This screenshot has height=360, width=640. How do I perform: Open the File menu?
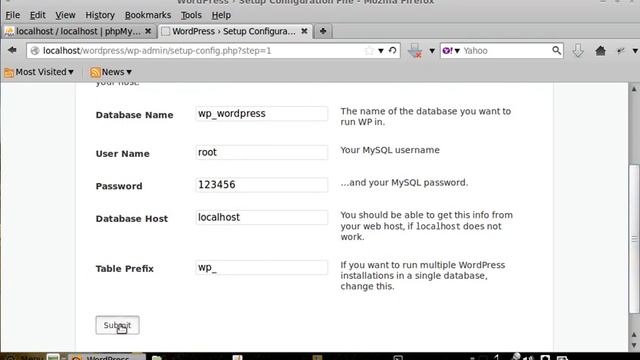pos(13,15)
